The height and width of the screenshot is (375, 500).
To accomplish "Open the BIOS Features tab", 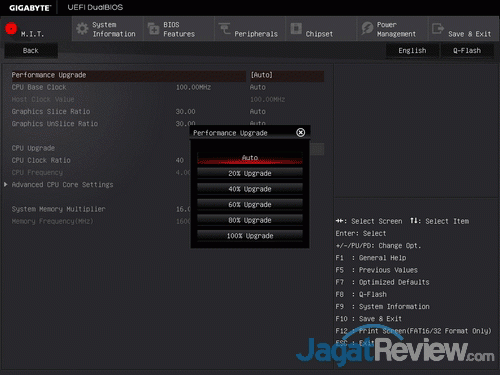I will 179,29.
